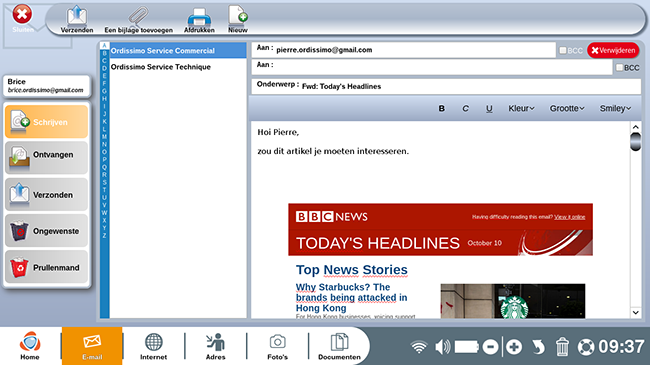Click the Wi-Fi status icon
650x365 pixels.
coord(419,347)
